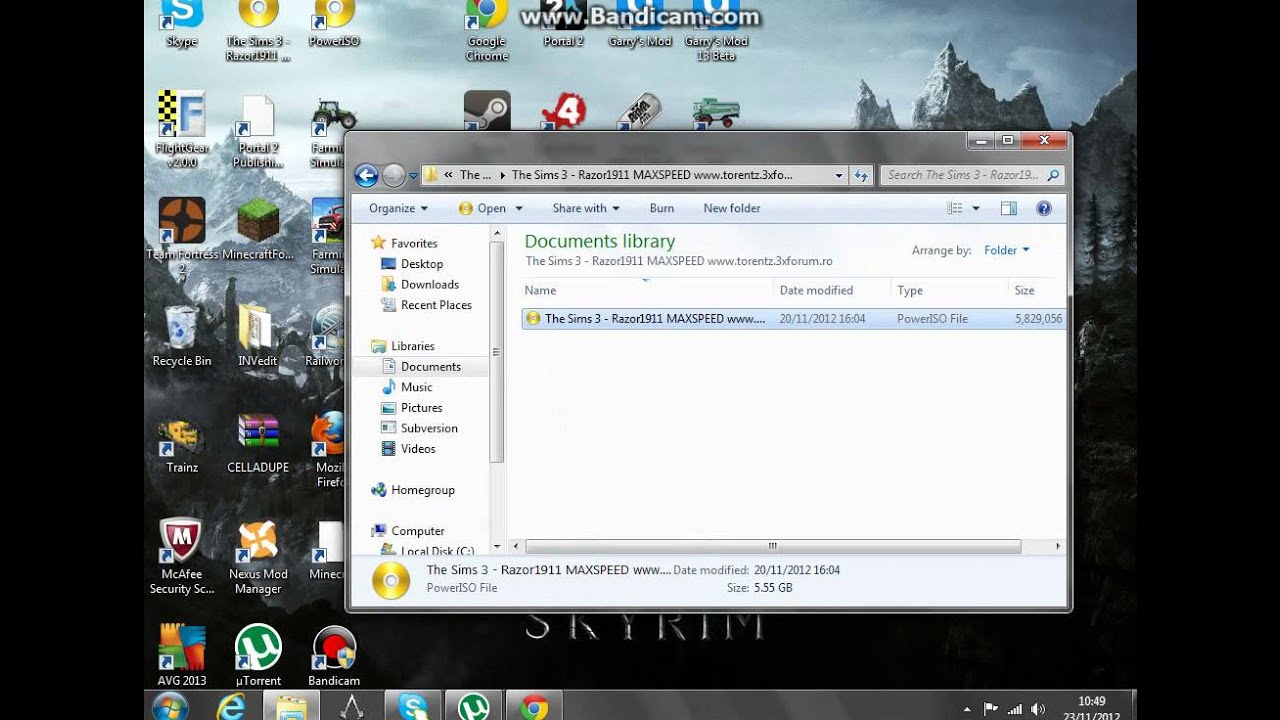Sort by Date modified column header
Viewport: 1280px width, 720px height.
click(833, 290)
